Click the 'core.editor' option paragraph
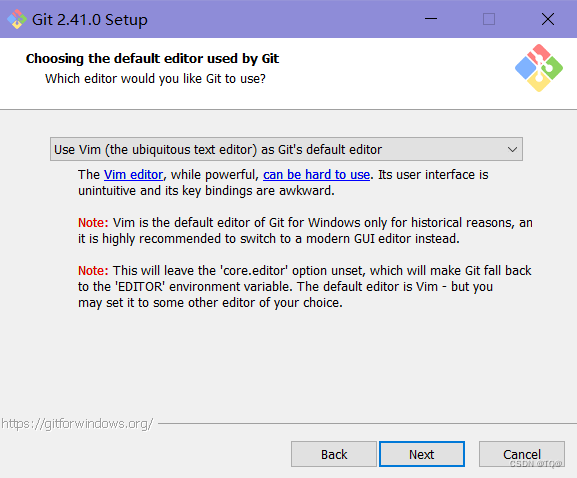The image size is (577, 478). click(305, 287)
